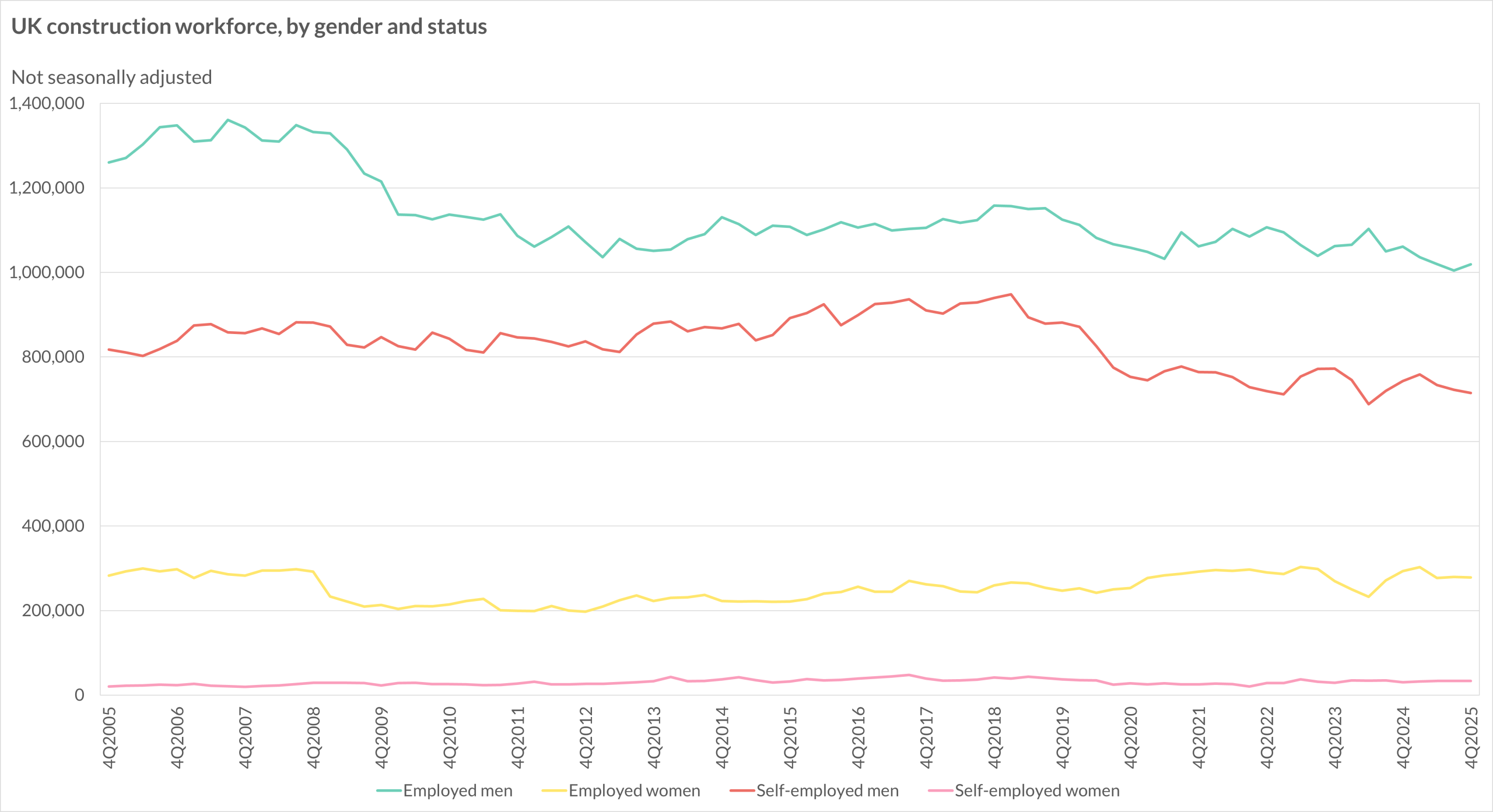Select the chart title about UK construction workforce
The height and width of the screenshot is (812, 1493).
(249, 27)
